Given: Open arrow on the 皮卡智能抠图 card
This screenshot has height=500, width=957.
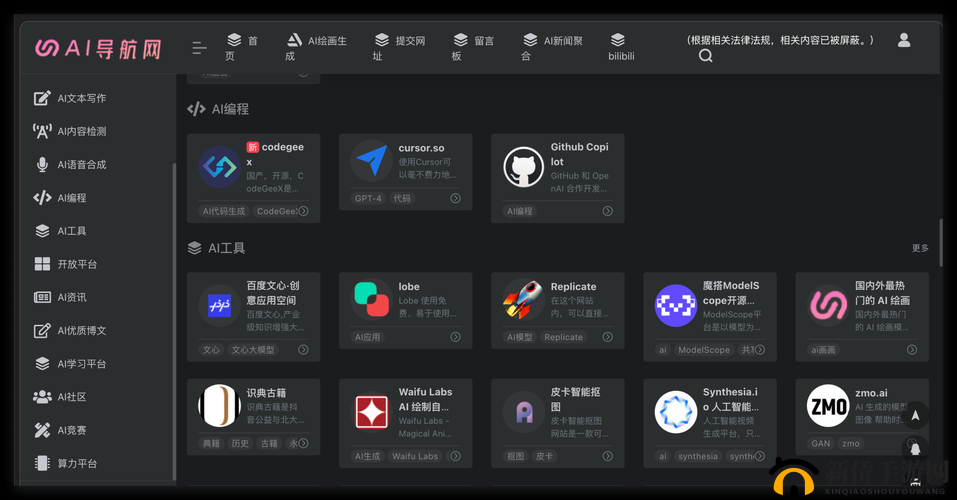Looking at the screenshot, I should coord(607,456).
